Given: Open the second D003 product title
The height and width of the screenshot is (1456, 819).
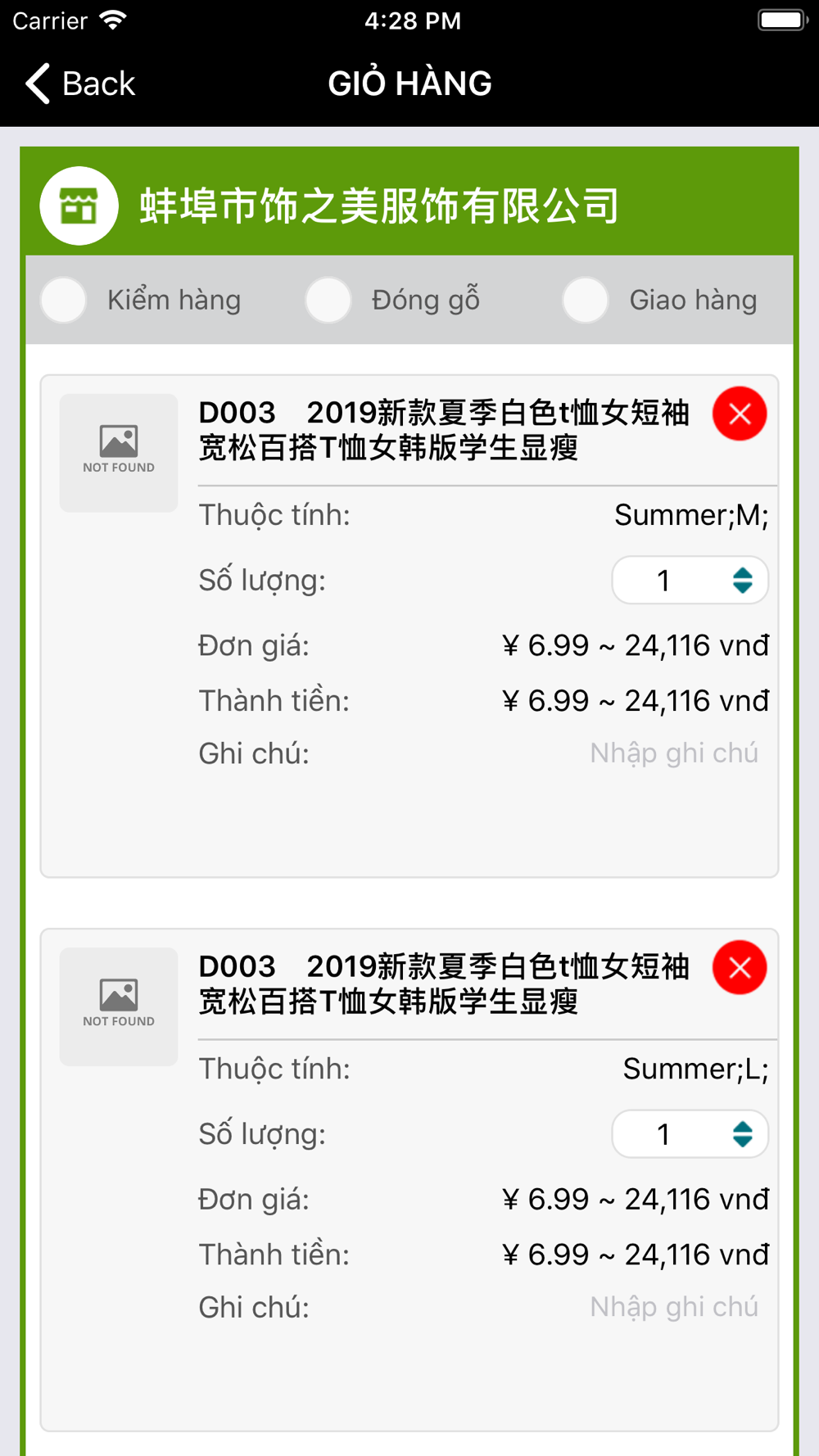Looking at the screenshot, I should pyautogui.click(x=444, y=983).
